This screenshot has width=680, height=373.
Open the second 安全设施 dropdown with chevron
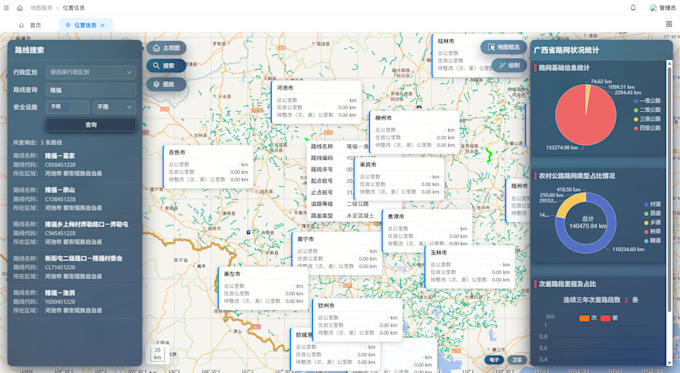click(114, 107)
